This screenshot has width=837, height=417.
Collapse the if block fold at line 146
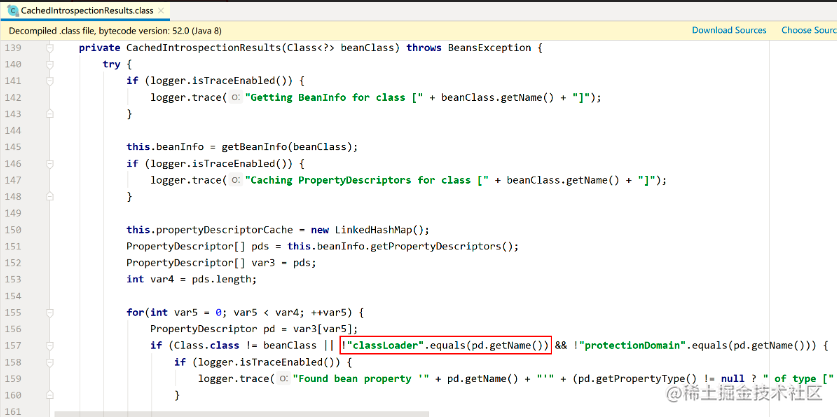(50, 164)
